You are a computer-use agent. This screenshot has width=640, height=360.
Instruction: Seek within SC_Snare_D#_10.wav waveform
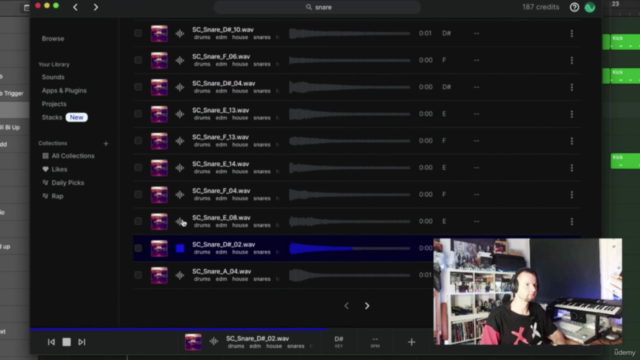349,33
